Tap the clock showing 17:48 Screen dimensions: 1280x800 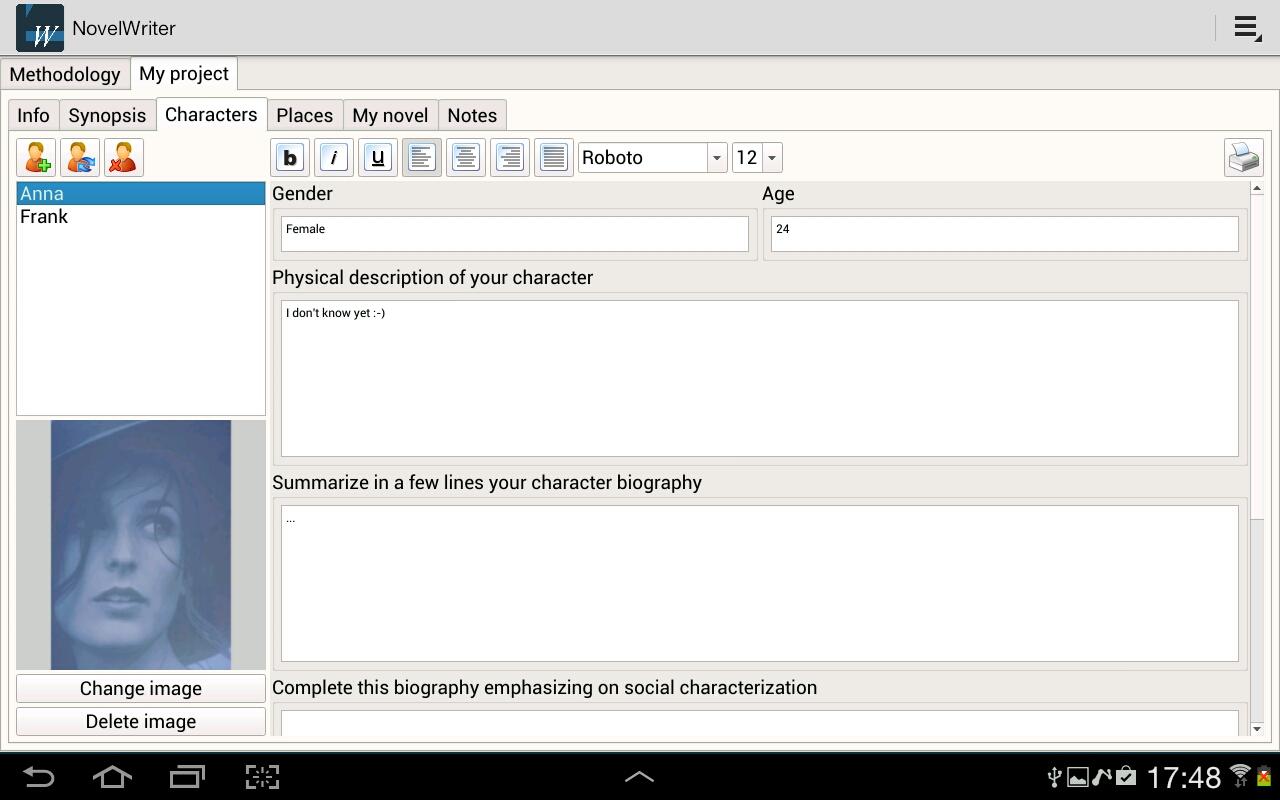tap(1185, 777)
